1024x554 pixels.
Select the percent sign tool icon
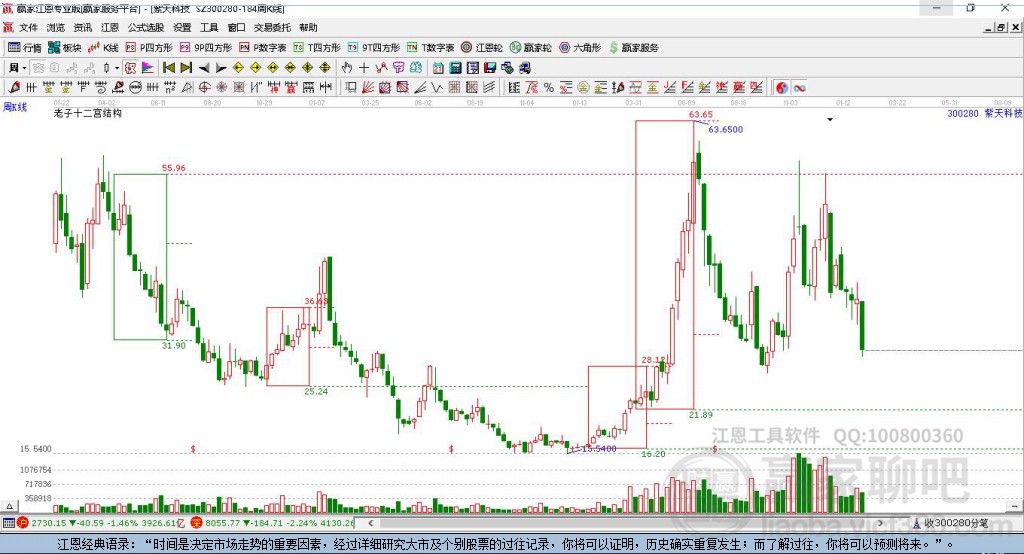click(549, 88)
